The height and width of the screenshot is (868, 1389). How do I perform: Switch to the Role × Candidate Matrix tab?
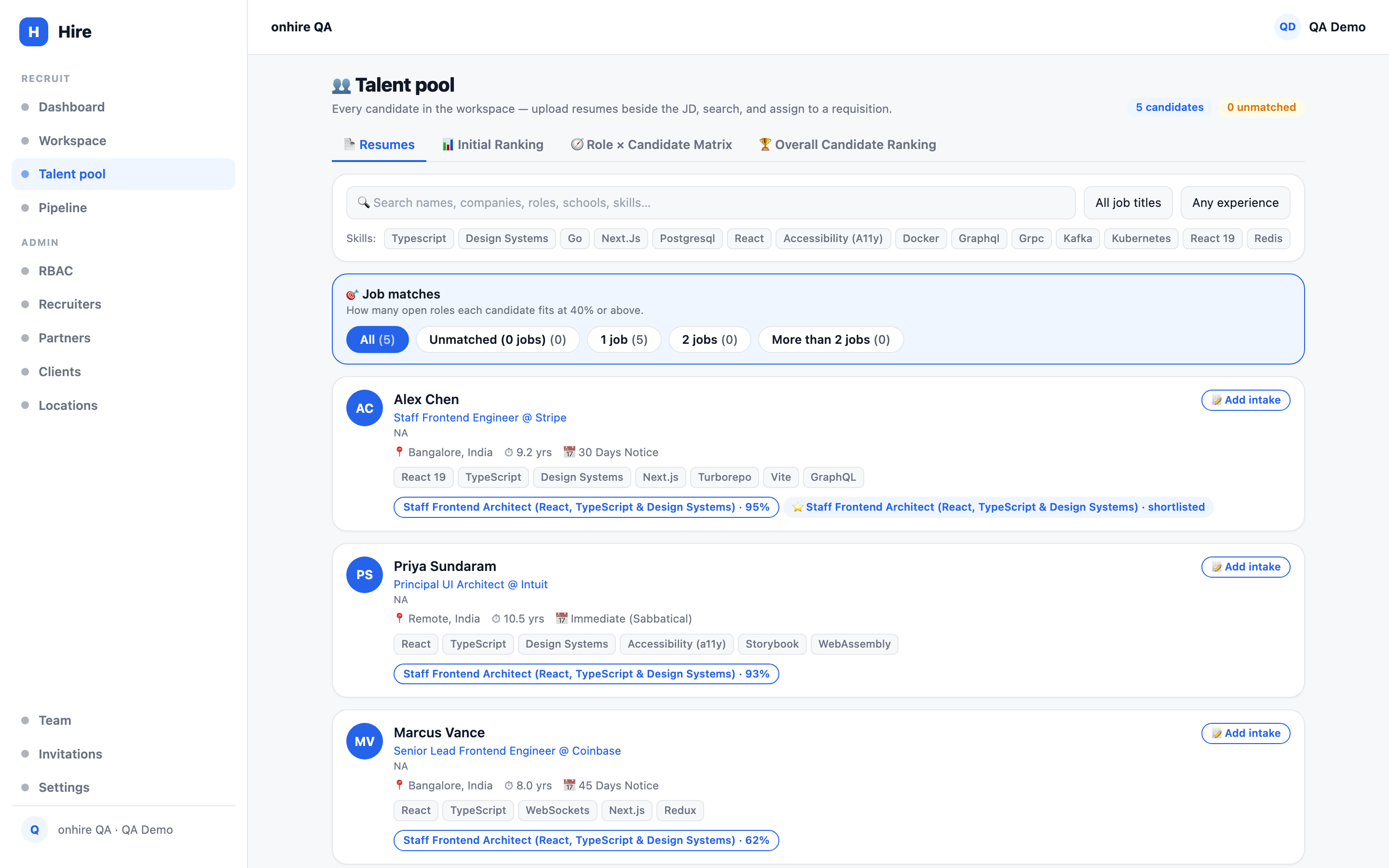pyautogui.click(x=652, y=145)
